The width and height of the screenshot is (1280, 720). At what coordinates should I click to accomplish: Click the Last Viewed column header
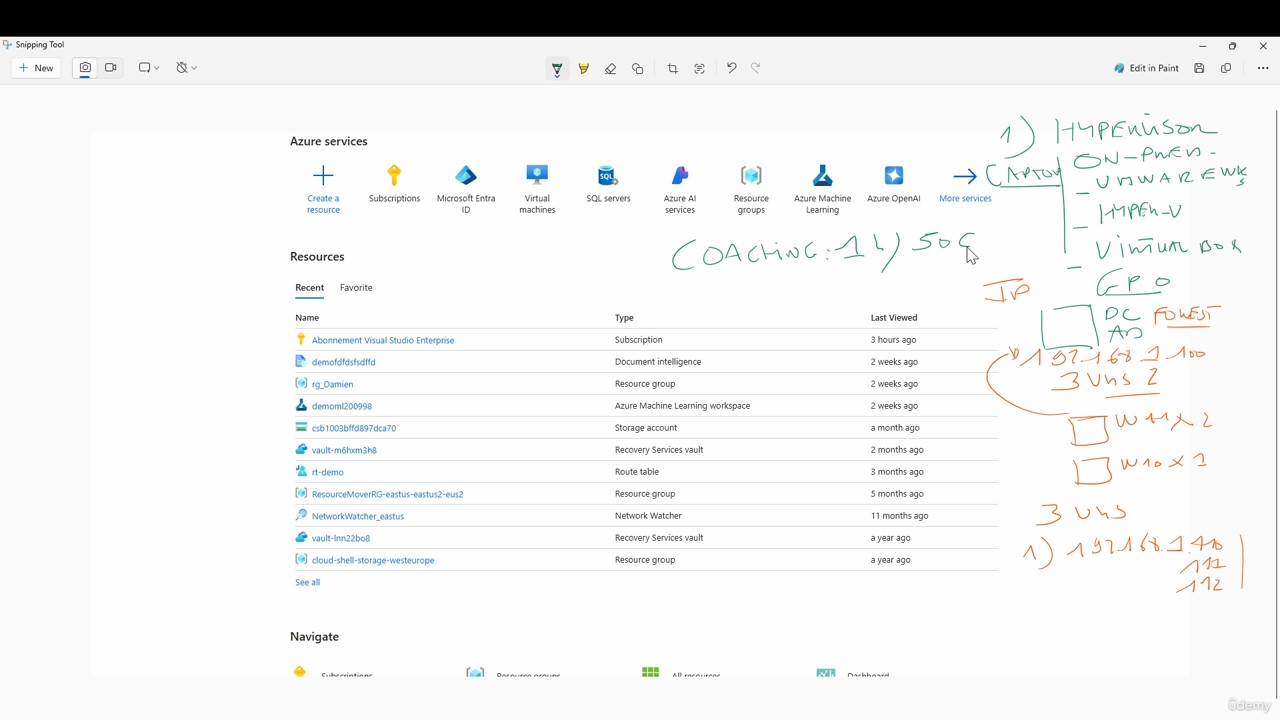point(894,318)
